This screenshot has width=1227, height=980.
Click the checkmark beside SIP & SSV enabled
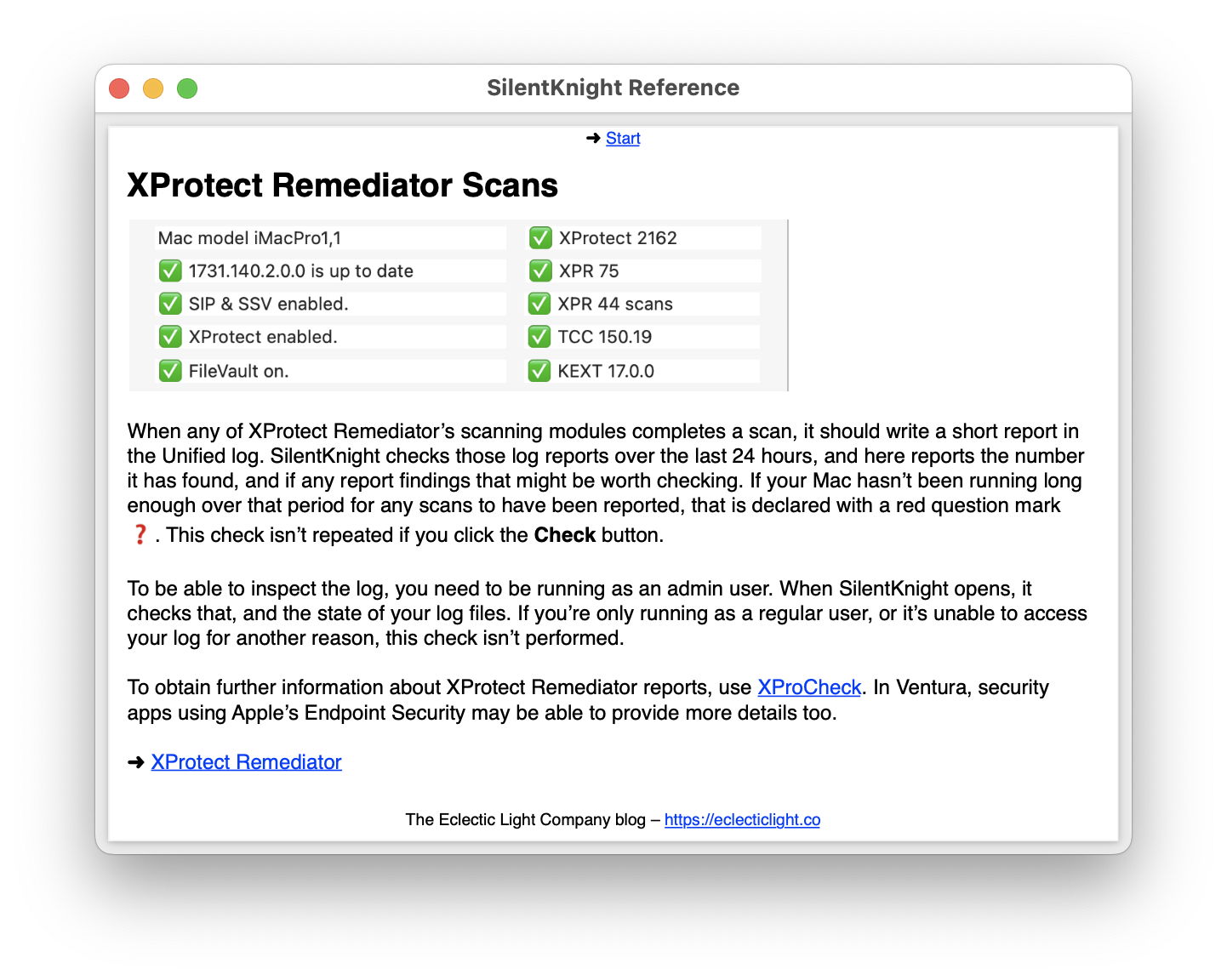coord(170,304)
